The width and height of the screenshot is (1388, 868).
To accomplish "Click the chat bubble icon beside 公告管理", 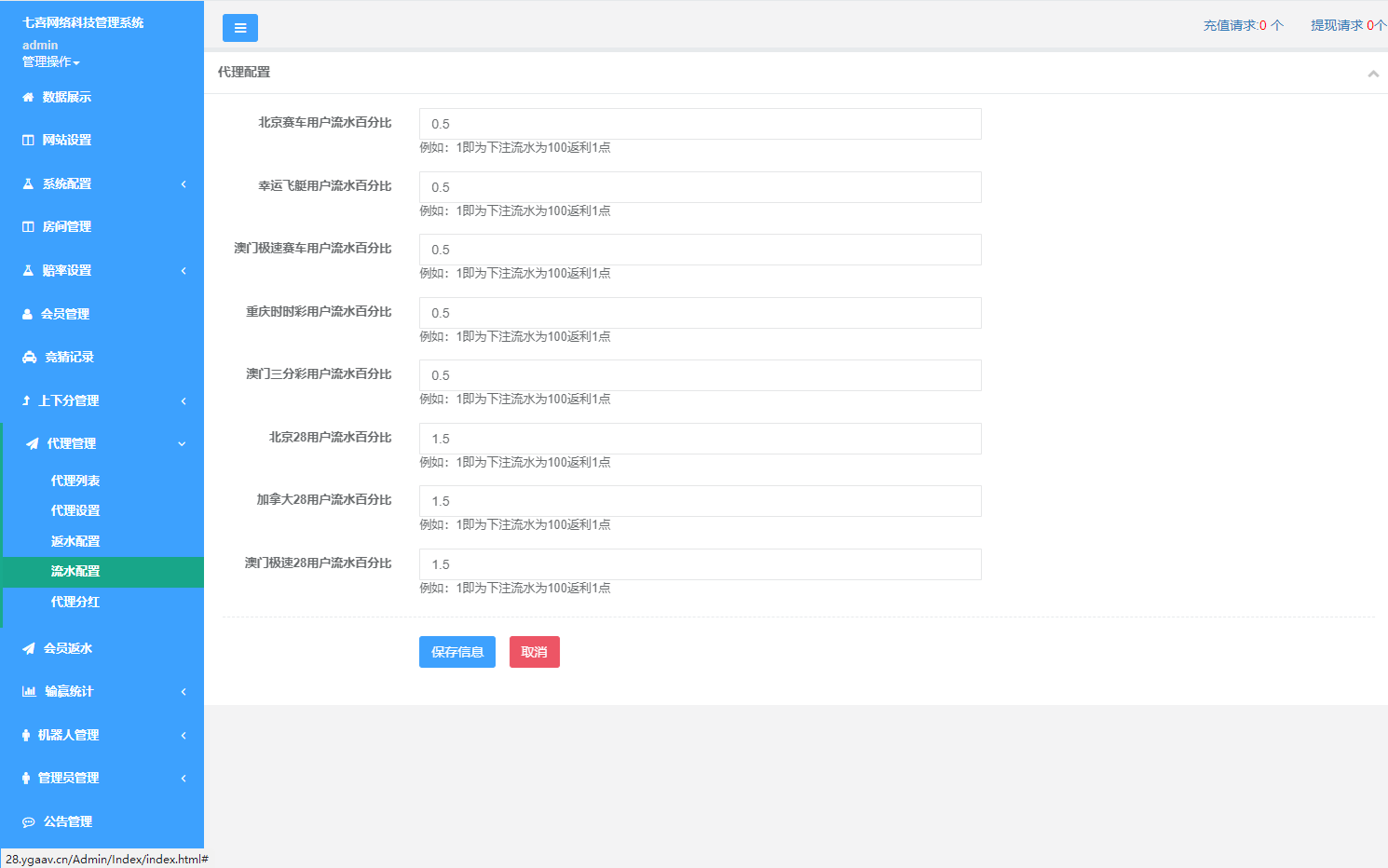I will coord(29,822).
